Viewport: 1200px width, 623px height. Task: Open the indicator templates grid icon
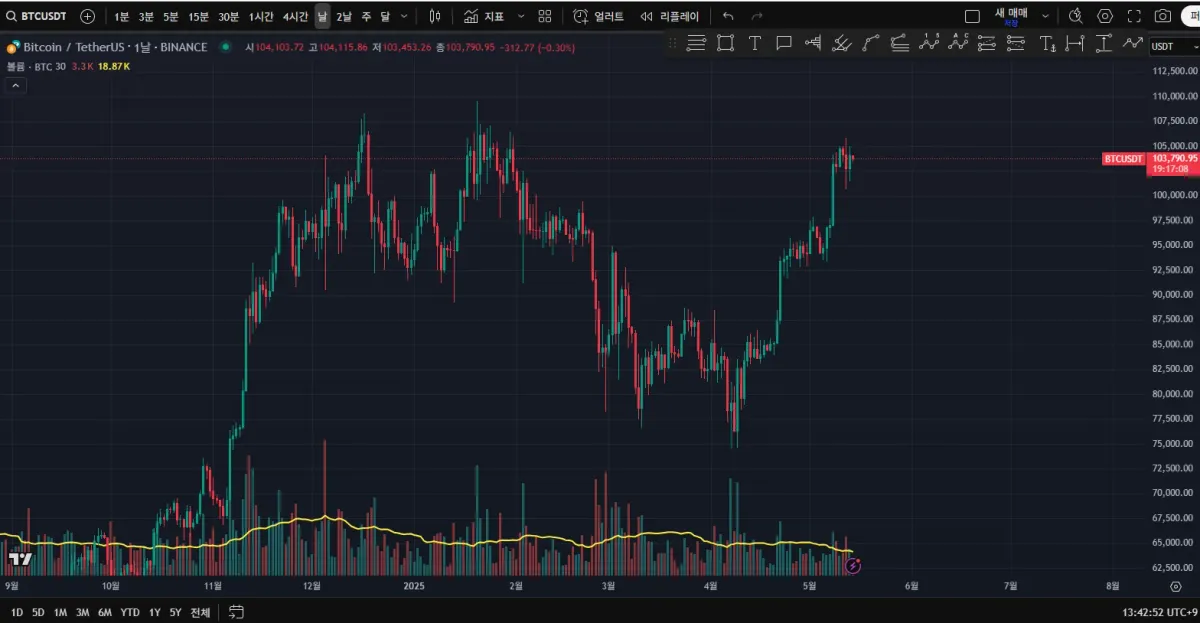click(545, 17)
